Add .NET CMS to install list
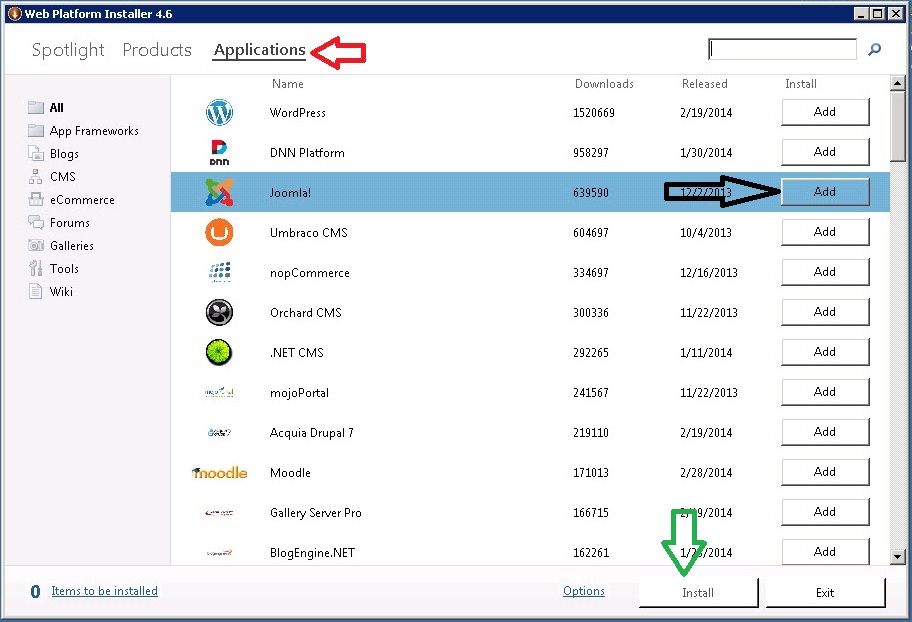The width and height of the screenshot is (912, 622). pyautogui.click(x=825, y=352)
